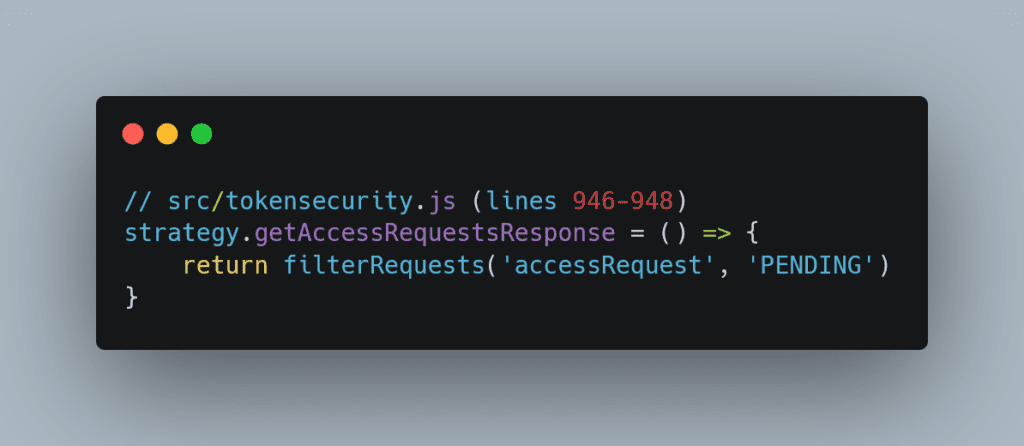Click the opening curly brace
This screenshot has height=446, width=1024.
click(752, 234)
